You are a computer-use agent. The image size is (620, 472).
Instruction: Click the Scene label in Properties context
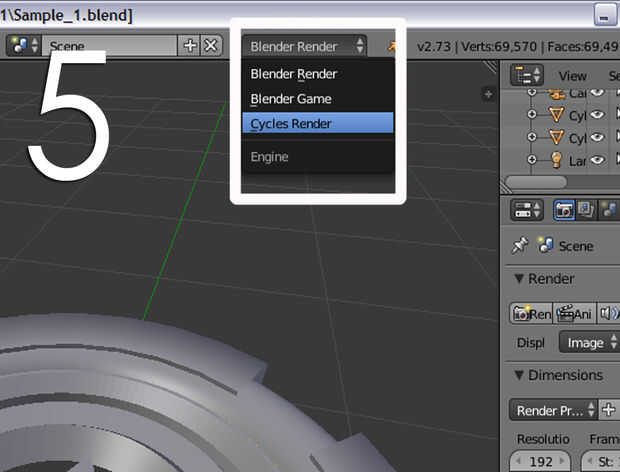pos(576,246)
